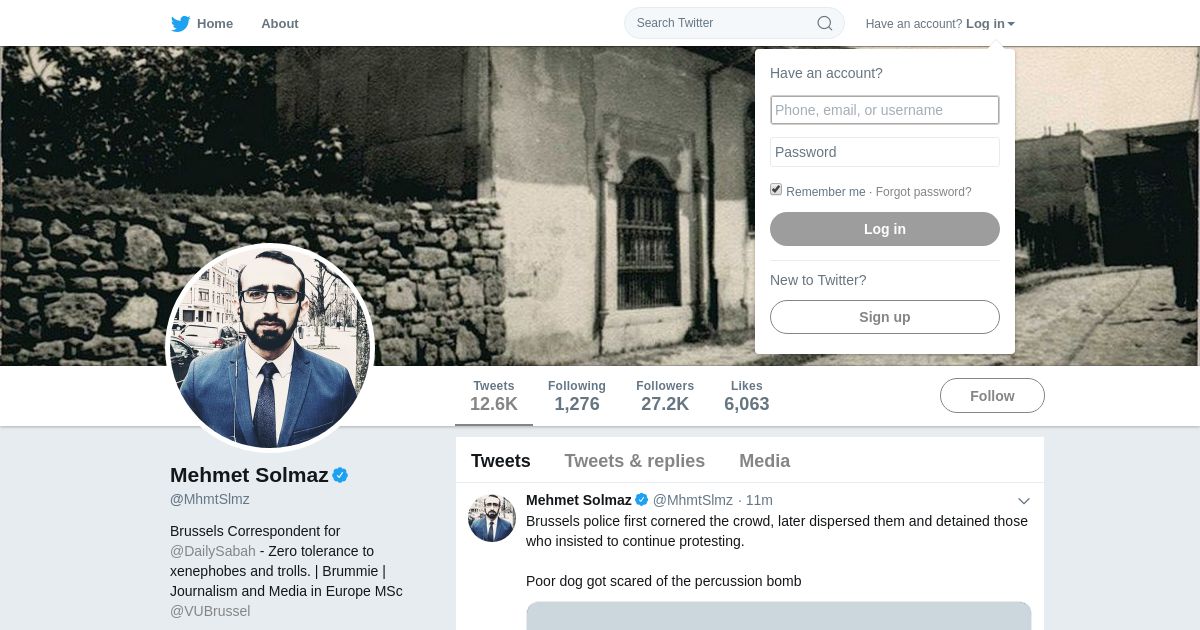Focus the Phone, email, or username field
This screenshot has width=1200, height=630.
point(885,110)
